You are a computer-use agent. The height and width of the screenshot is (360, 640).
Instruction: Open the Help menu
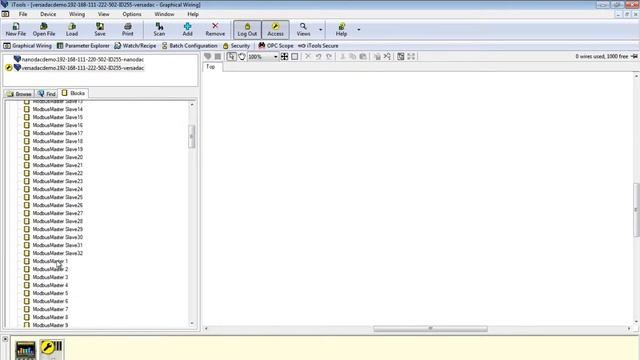coord(193,14)
